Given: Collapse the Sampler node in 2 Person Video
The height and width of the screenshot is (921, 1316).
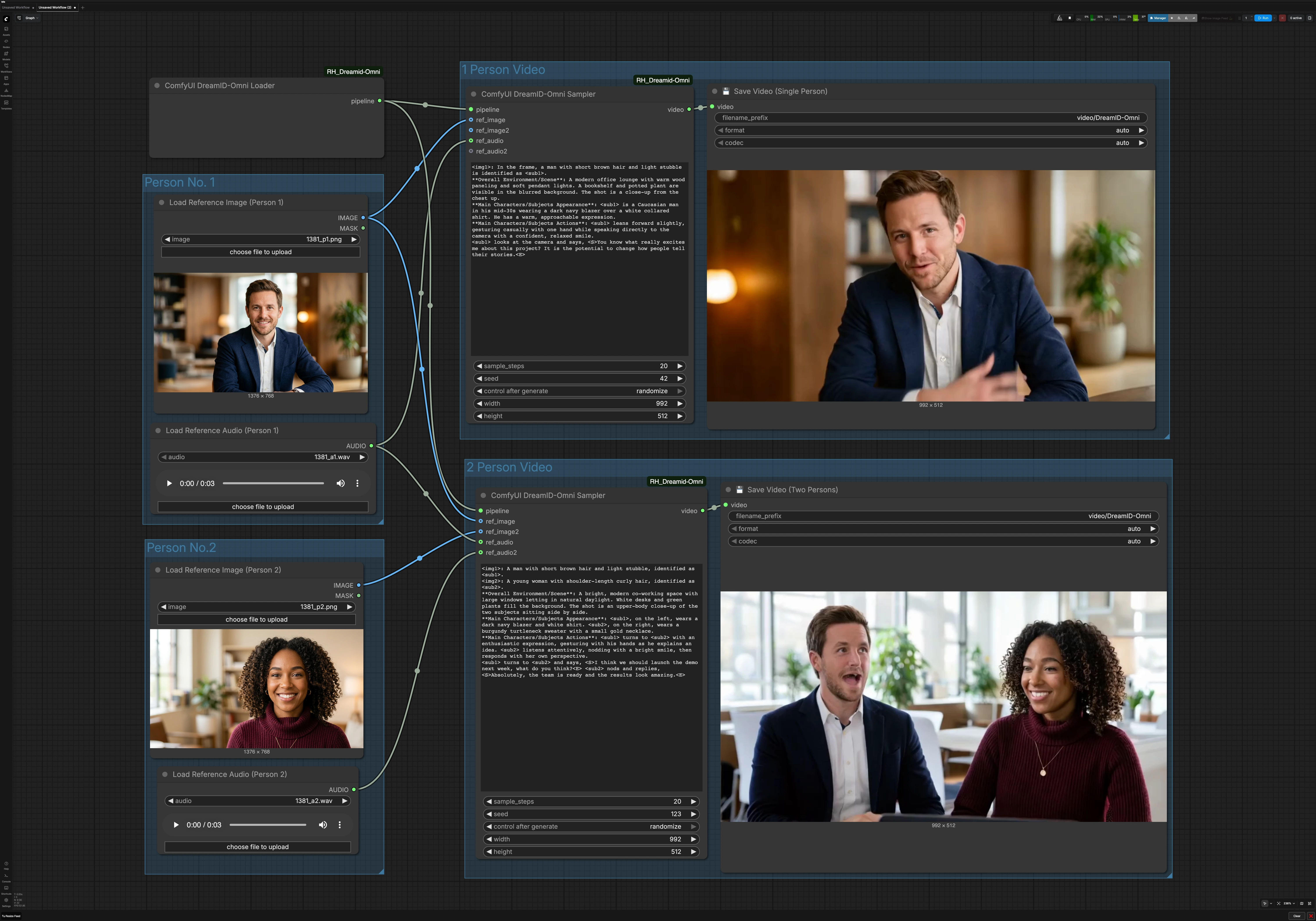Looking at the screenshot, I should coord(483,495).
